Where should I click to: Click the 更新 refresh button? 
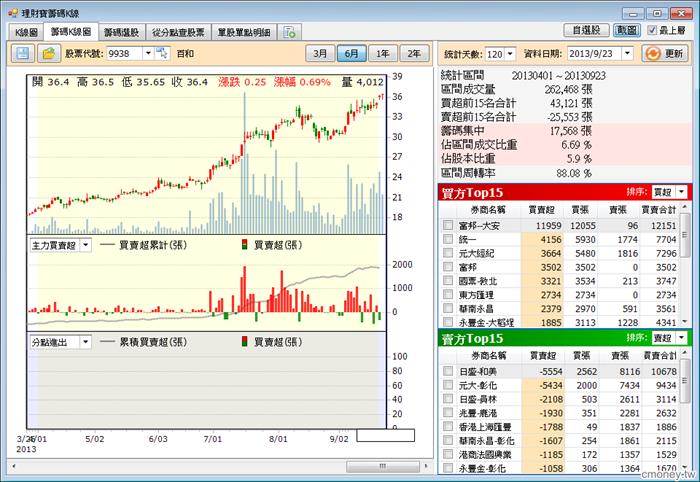[666, 54]
